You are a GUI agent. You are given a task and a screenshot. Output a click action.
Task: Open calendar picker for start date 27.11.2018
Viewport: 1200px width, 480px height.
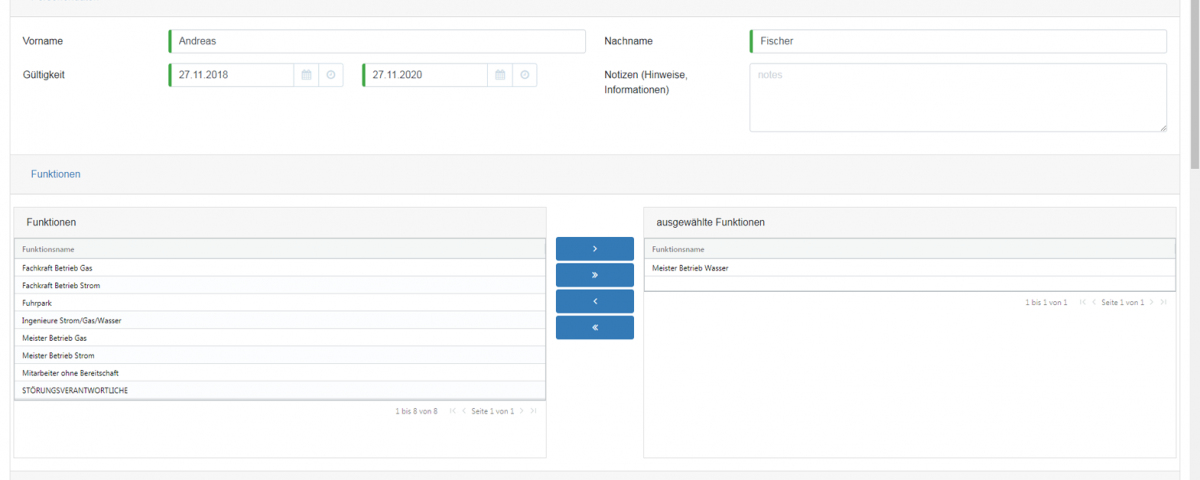point(306,75)
